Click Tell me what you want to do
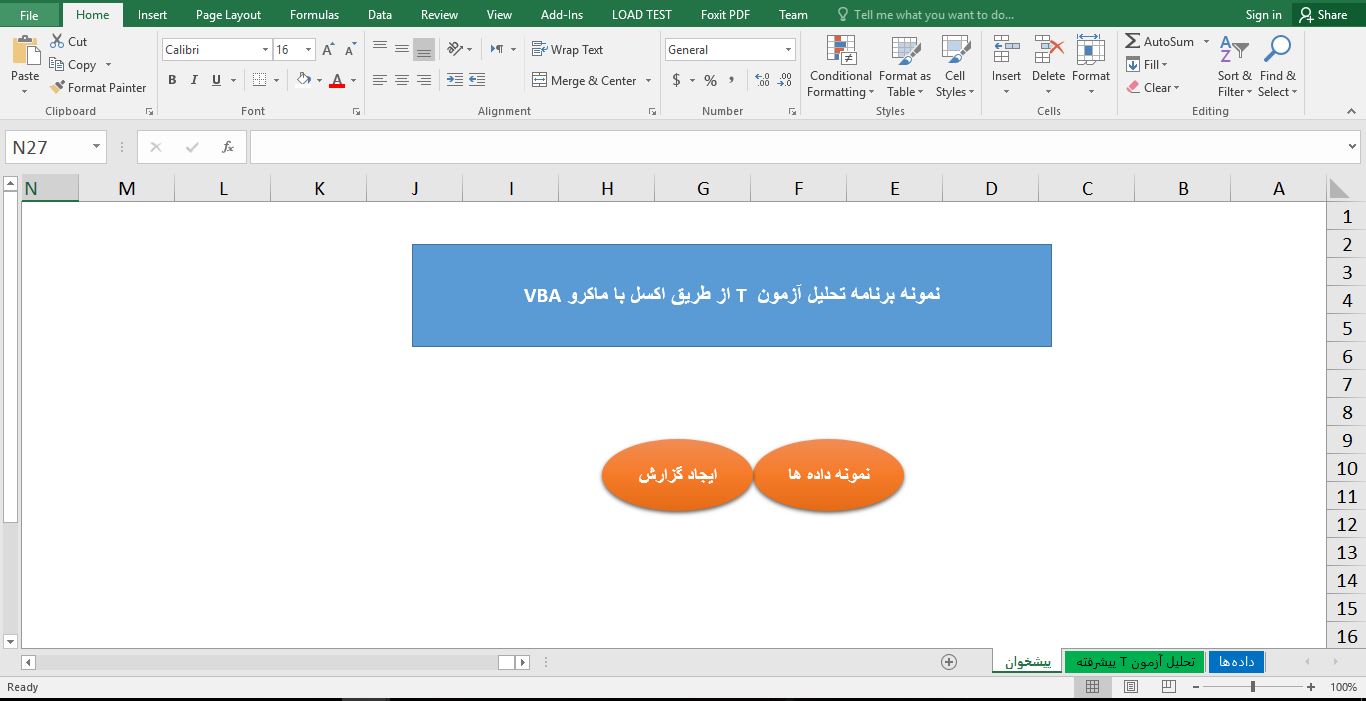This screenshot has height=701, width=1366. click(x=925, y=15)
